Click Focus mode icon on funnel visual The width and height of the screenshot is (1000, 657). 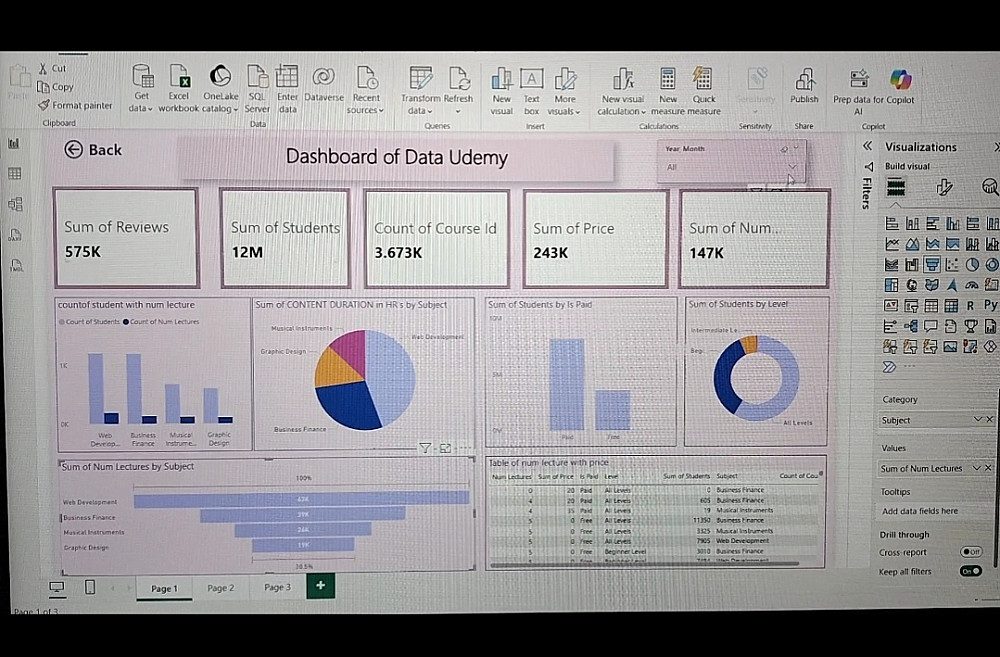coord(445,448)
